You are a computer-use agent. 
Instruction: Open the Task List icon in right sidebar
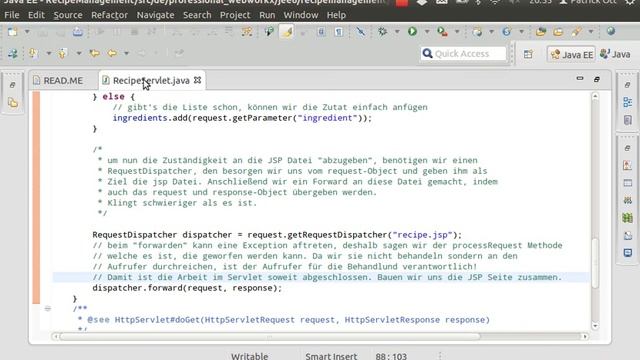coord(628,120)
